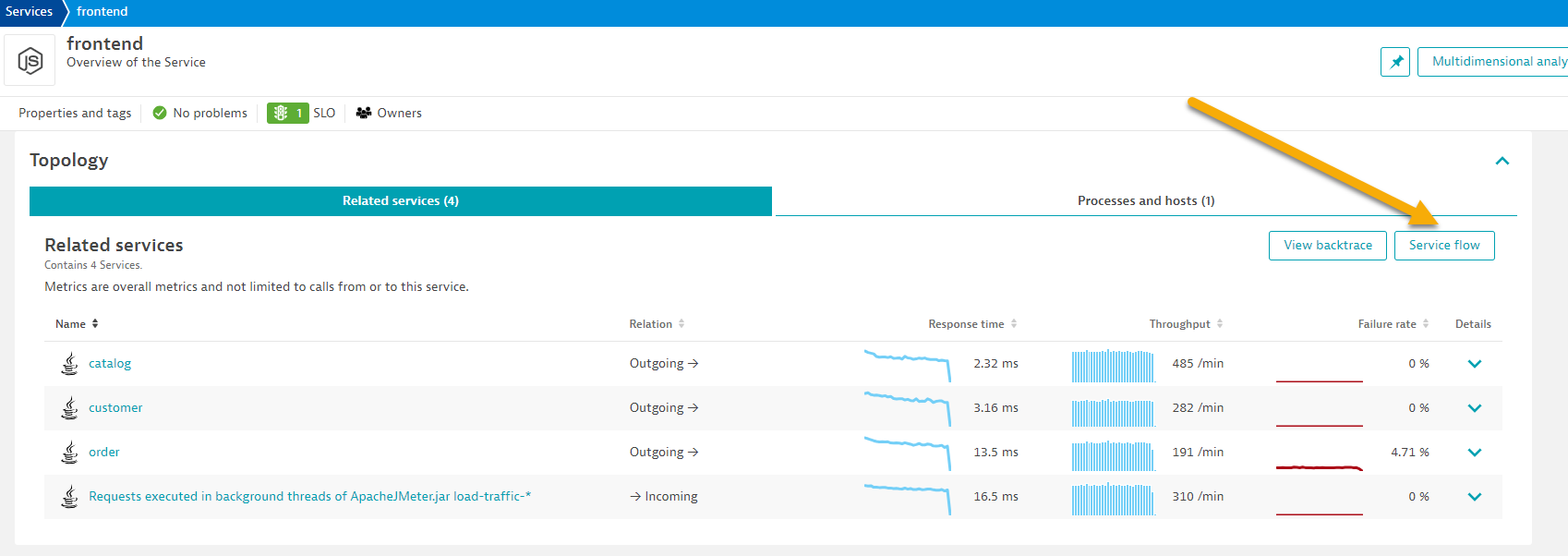Select the Related services tab
The image size is (1568, 556).
click(x=400, y=200)
